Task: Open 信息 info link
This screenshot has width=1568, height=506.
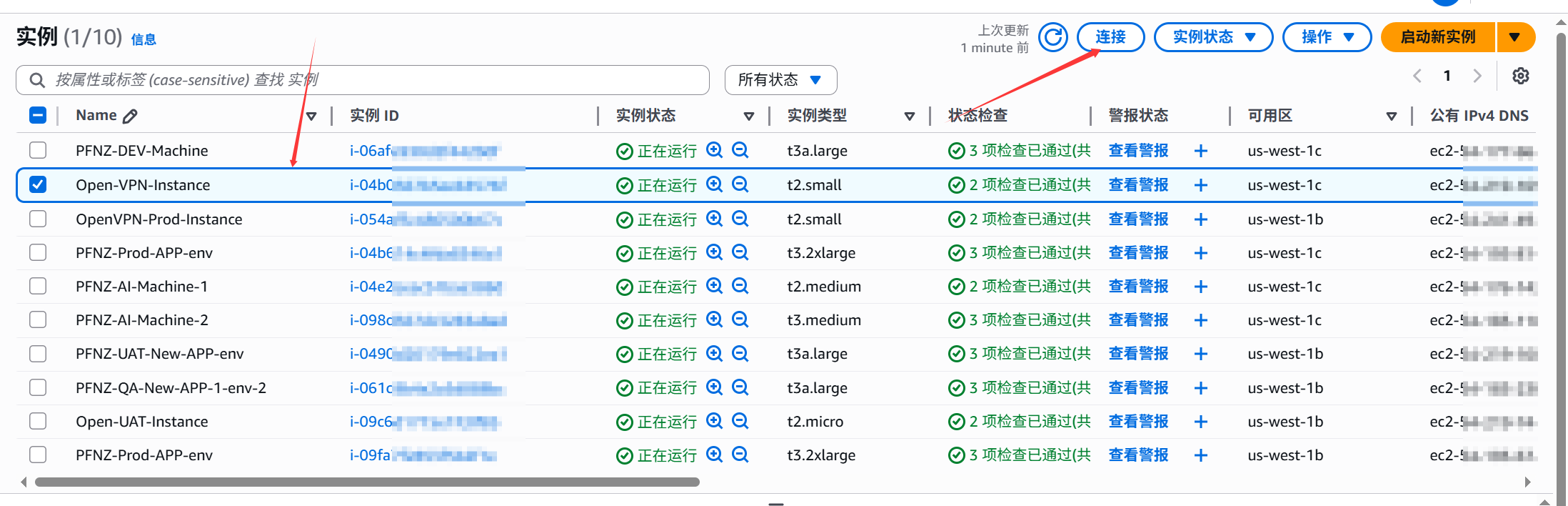Action: tap(144, 40)
